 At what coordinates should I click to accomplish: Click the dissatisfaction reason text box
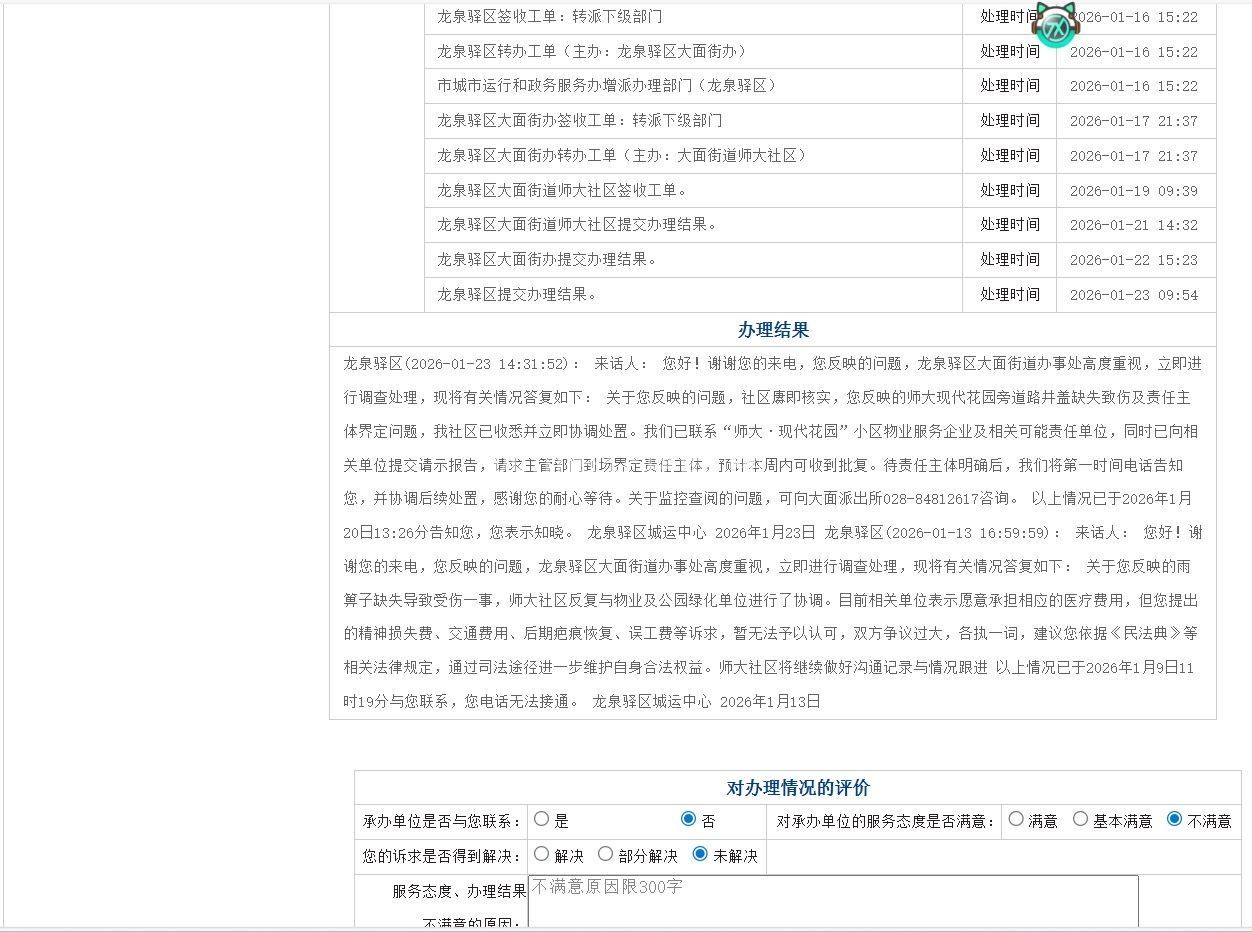click(832, 902)
